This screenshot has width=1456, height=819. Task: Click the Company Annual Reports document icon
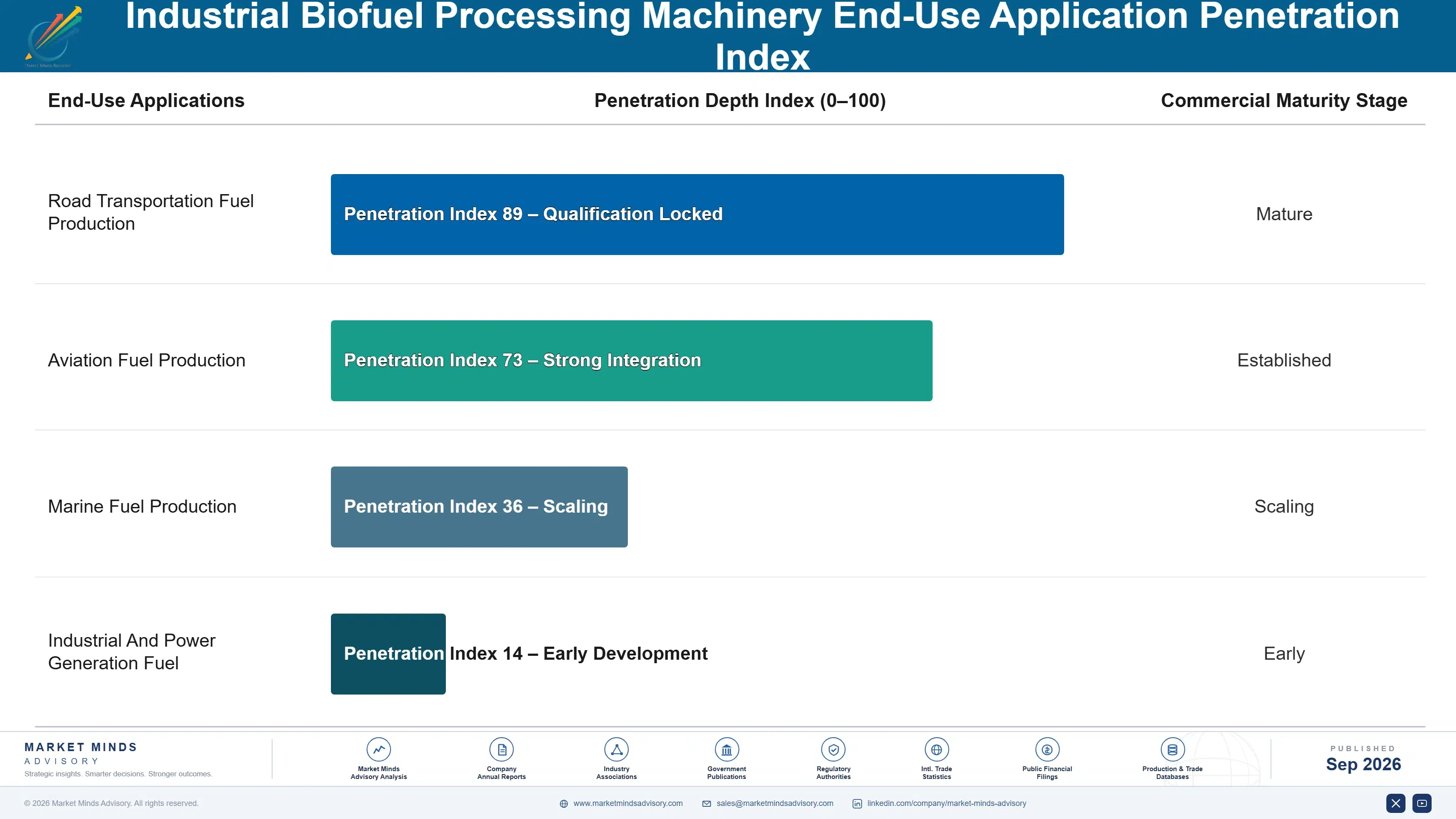coord(501,749)
